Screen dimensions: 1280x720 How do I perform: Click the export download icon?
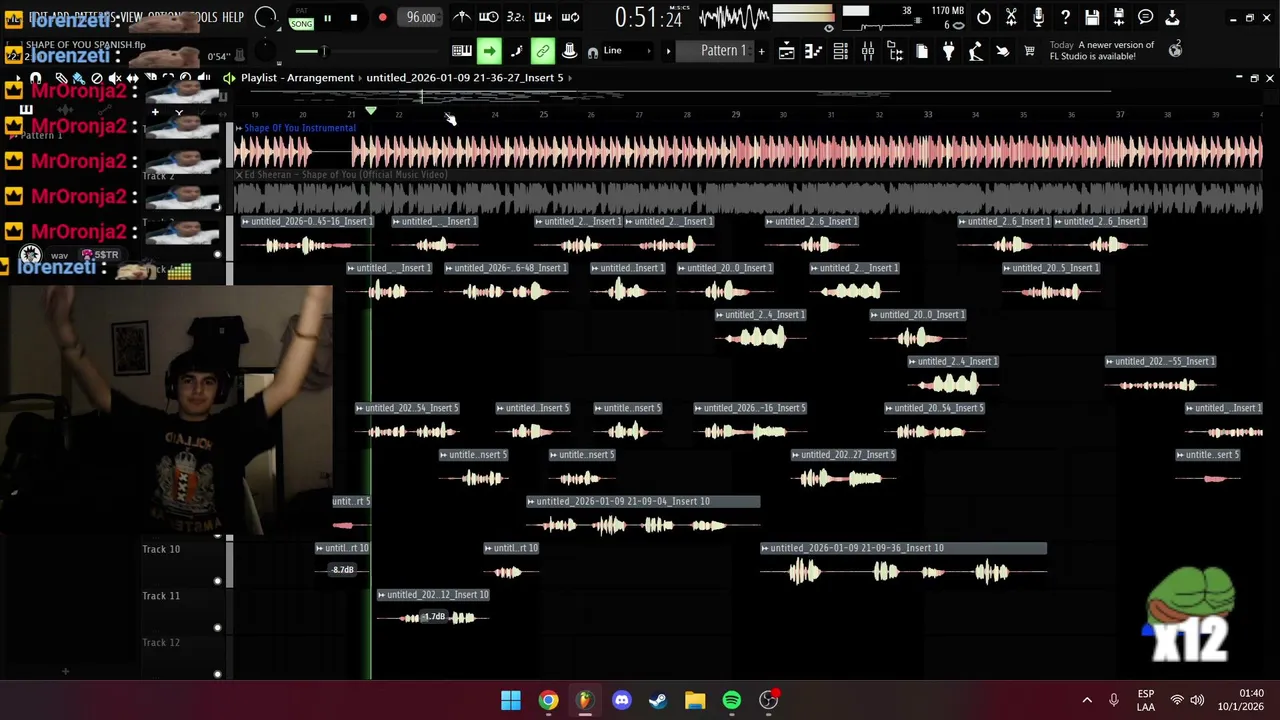point(1172,17)
